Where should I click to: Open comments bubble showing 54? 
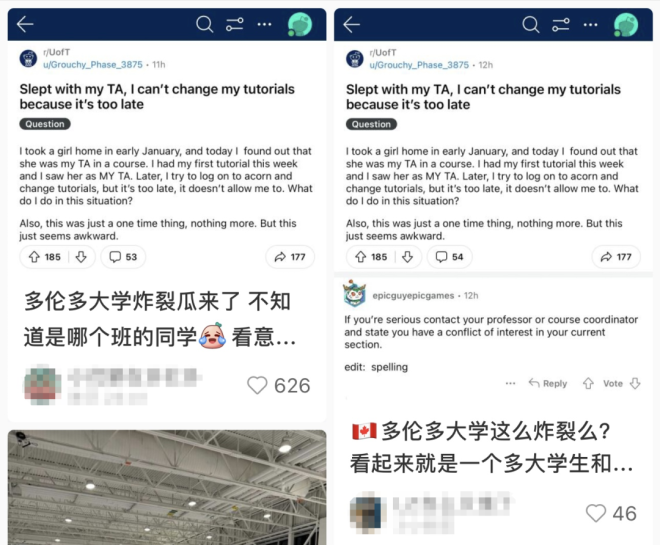coord(449,257)
